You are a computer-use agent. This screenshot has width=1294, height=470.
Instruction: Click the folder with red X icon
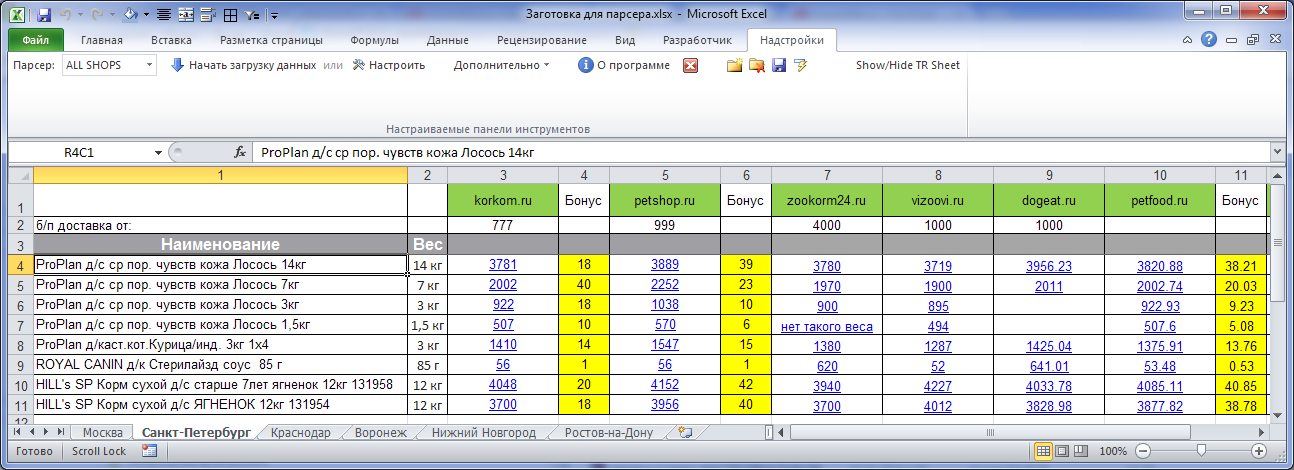(x=757, y=65)
